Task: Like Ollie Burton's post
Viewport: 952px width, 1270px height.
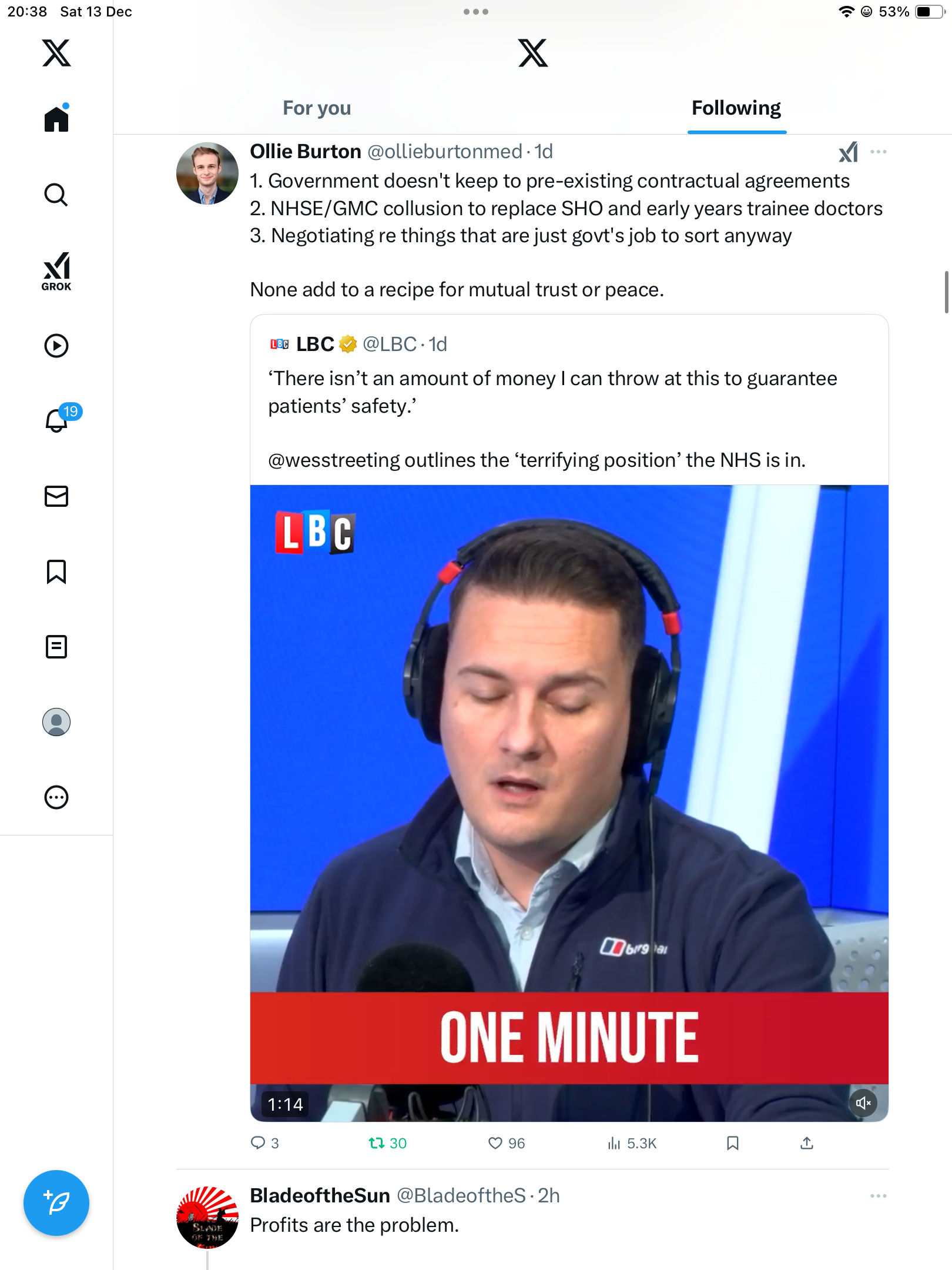Action: [507, 1143]
